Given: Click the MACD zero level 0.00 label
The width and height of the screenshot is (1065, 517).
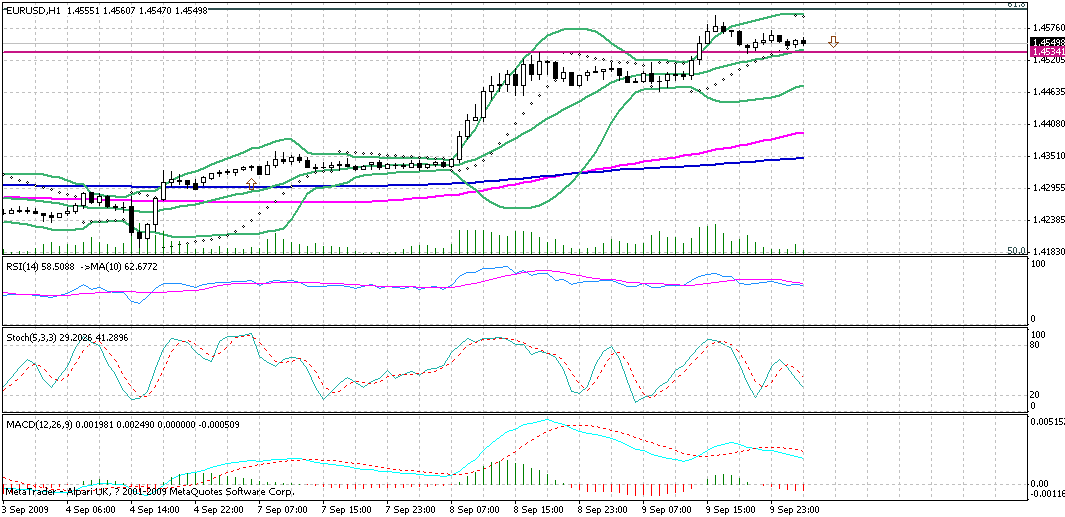Looking at the screenshot, I should pyautogui.click(x=1040, y=484).
